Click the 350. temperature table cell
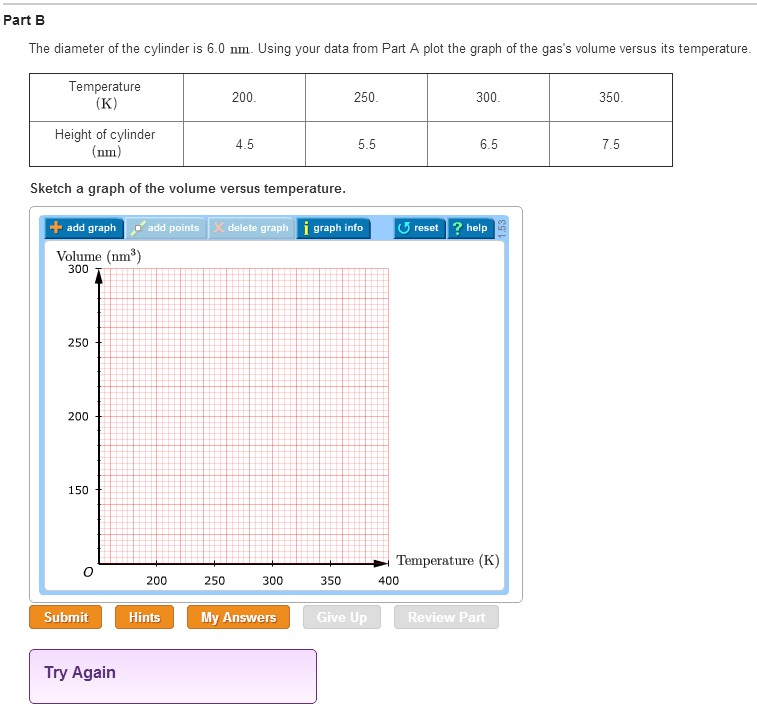This screenshot has width=757, height=709. click(x=611, y=97)
